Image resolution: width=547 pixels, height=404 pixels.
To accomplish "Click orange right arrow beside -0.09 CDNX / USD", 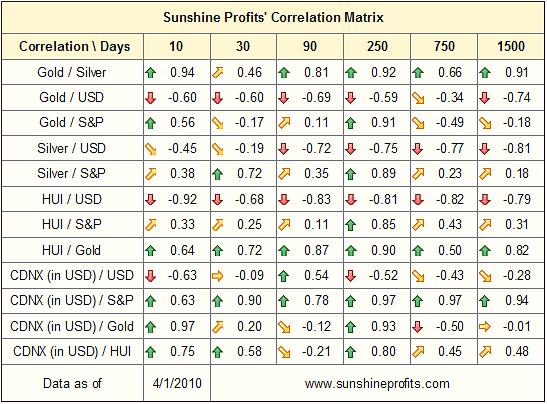I will 218,276.
